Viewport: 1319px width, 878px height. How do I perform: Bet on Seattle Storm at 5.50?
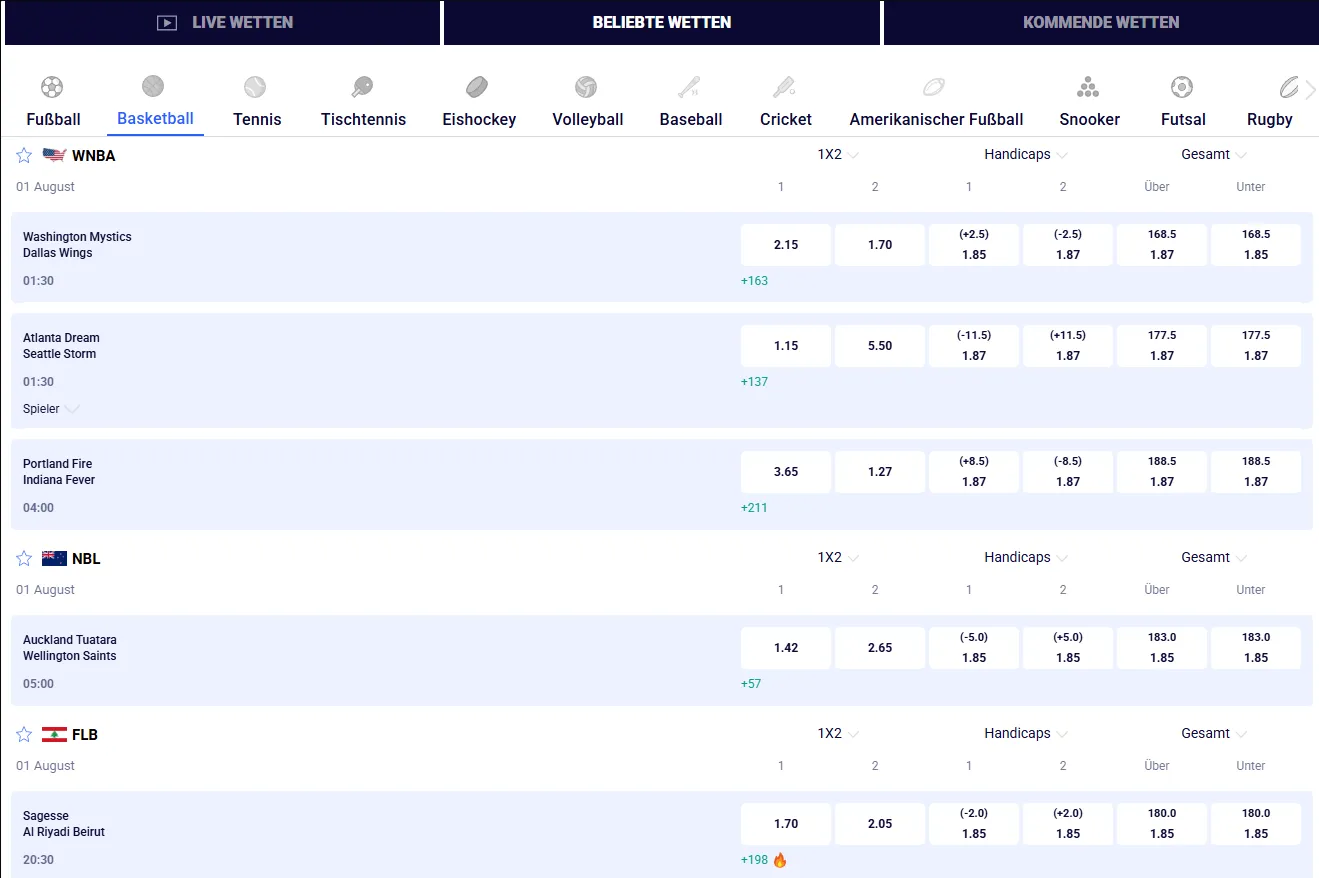(x=880, y=346)
